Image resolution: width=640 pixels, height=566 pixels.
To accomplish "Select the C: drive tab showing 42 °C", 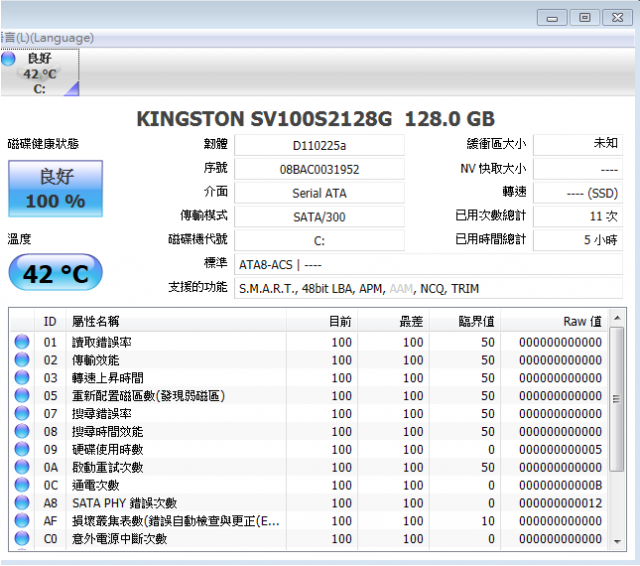I will [40, 73].
